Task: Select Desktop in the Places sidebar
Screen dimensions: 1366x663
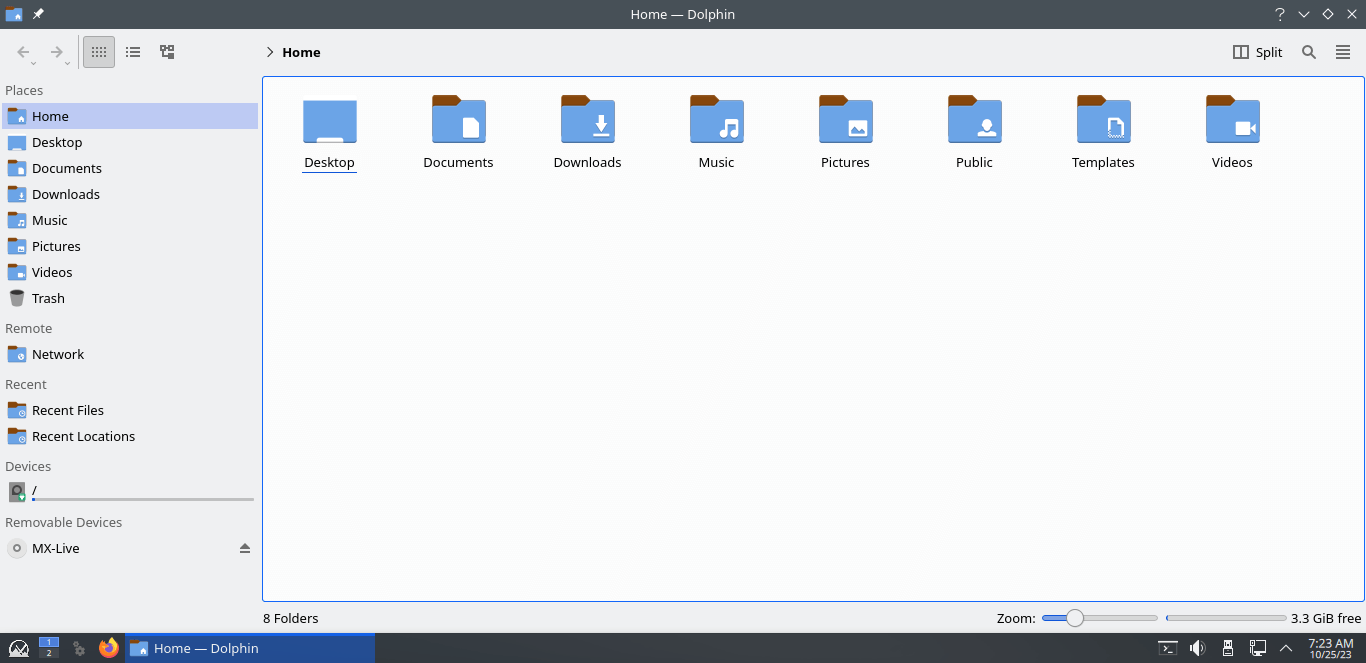Action: (131, 142)
